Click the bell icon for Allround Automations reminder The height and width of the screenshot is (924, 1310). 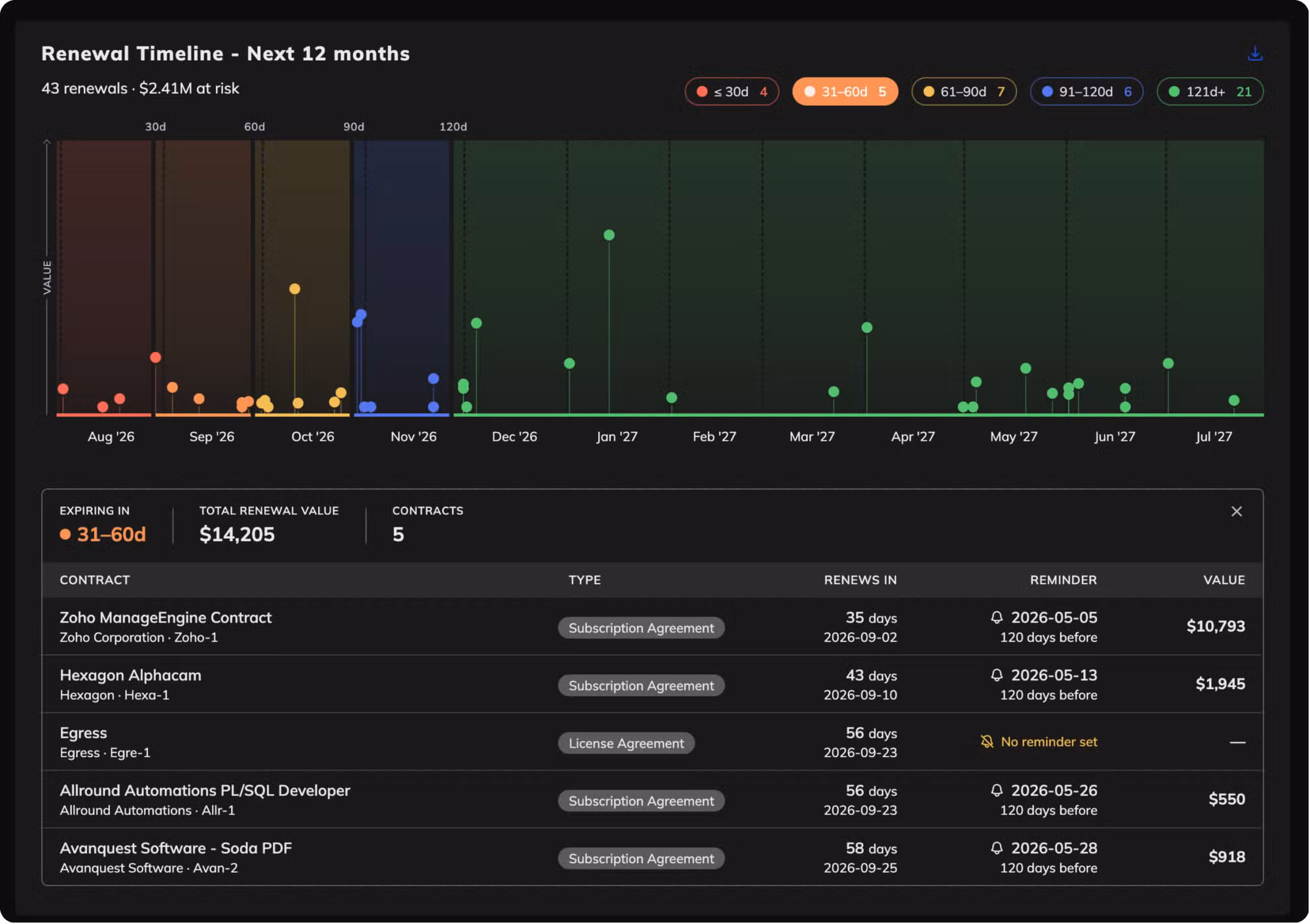click(x=997, y=790)
